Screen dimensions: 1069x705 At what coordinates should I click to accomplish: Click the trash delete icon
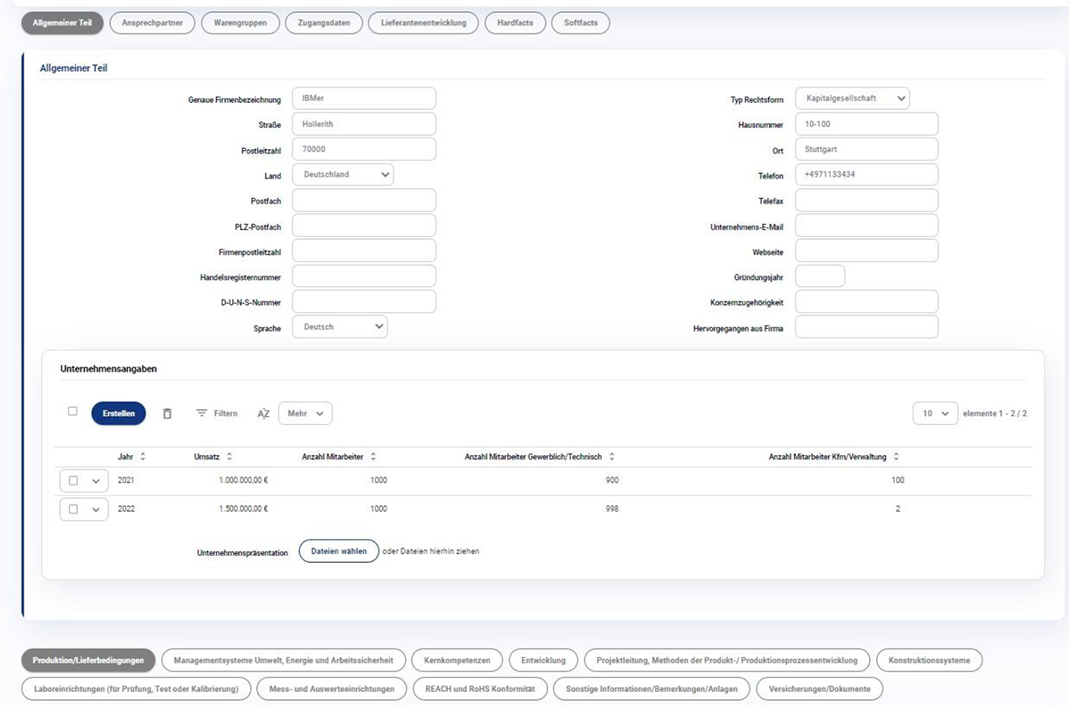point(167,413)
